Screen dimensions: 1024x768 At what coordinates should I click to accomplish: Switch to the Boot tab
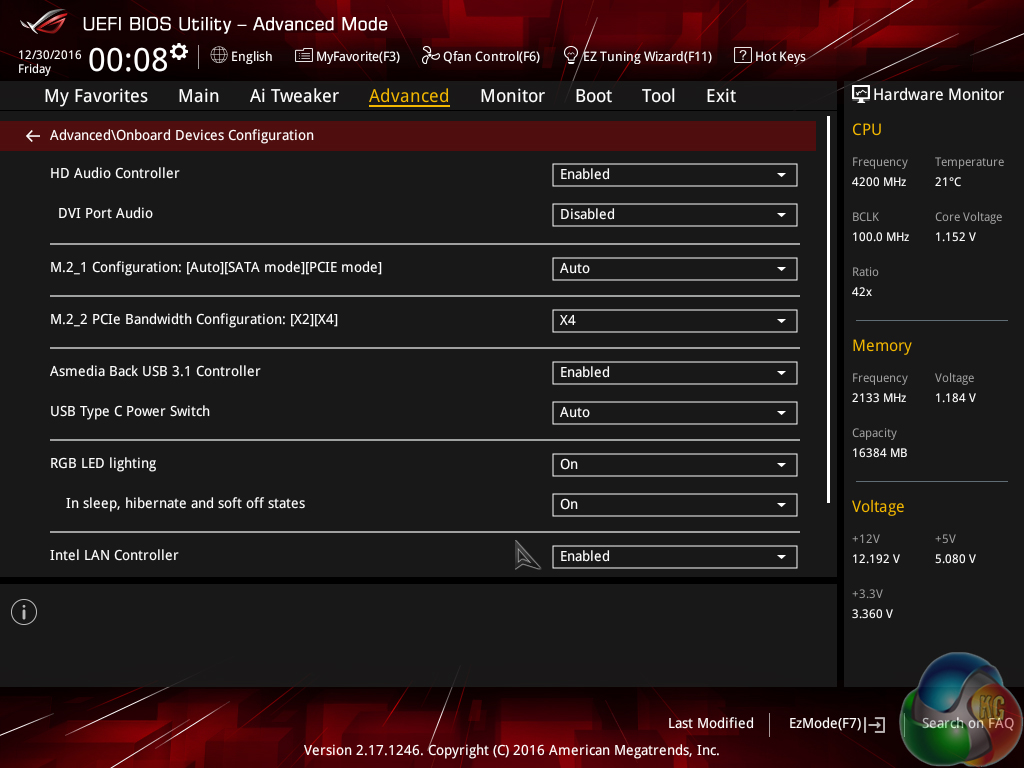pos(593,96)
